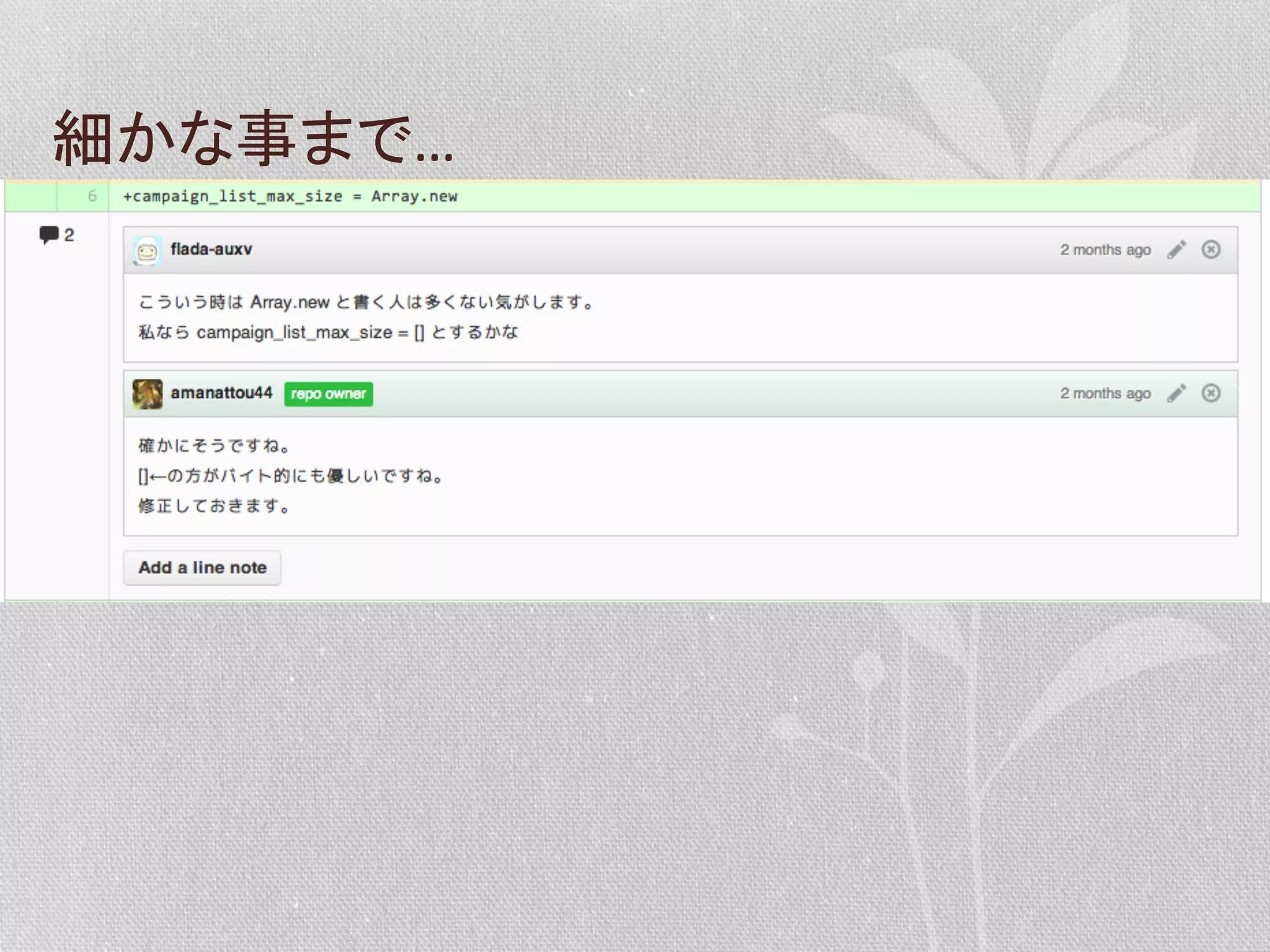Open flada-auxv's avatar image
Screen dimensions: 1270x952
pos(148,250)
